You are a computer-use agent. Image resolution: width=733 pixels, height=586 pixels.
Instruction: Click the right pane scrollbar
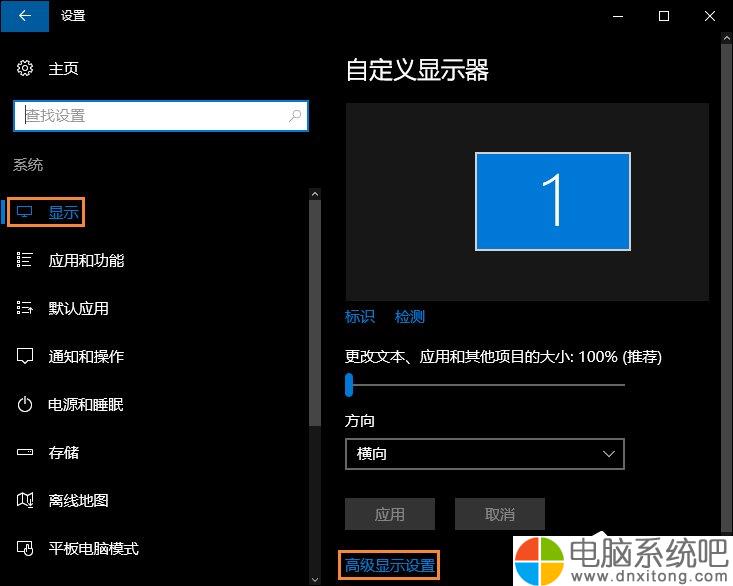727,287
